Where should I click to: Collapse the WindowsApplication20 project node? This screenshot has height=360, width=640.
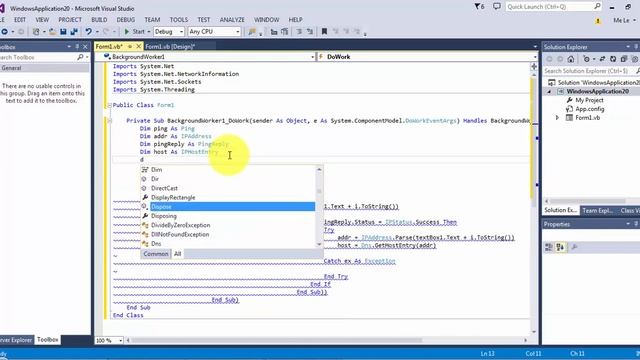[549, 91]
